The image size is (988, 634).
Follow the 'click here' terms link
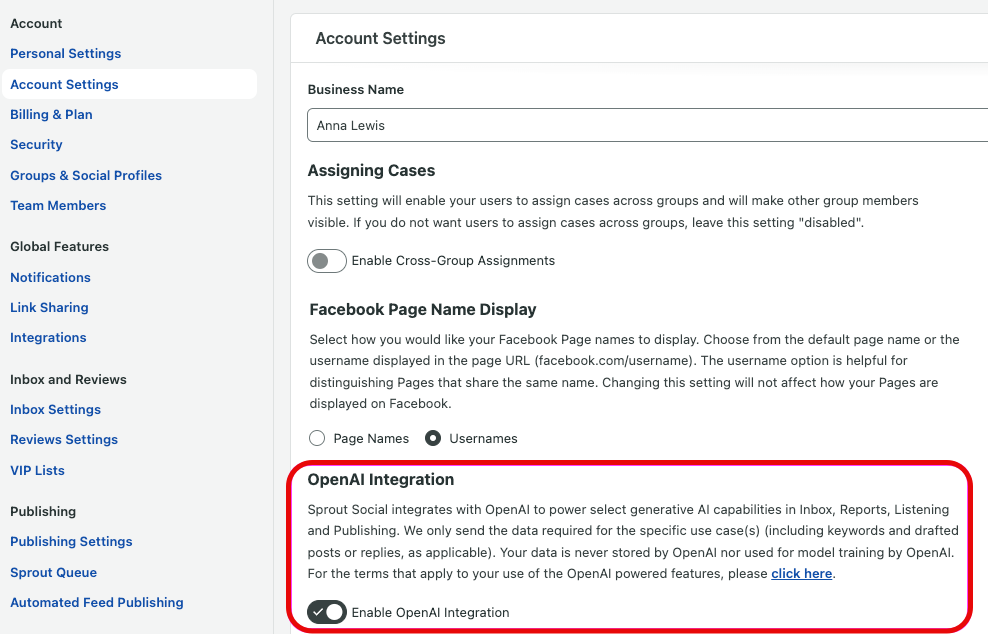(x=801, y=573)
